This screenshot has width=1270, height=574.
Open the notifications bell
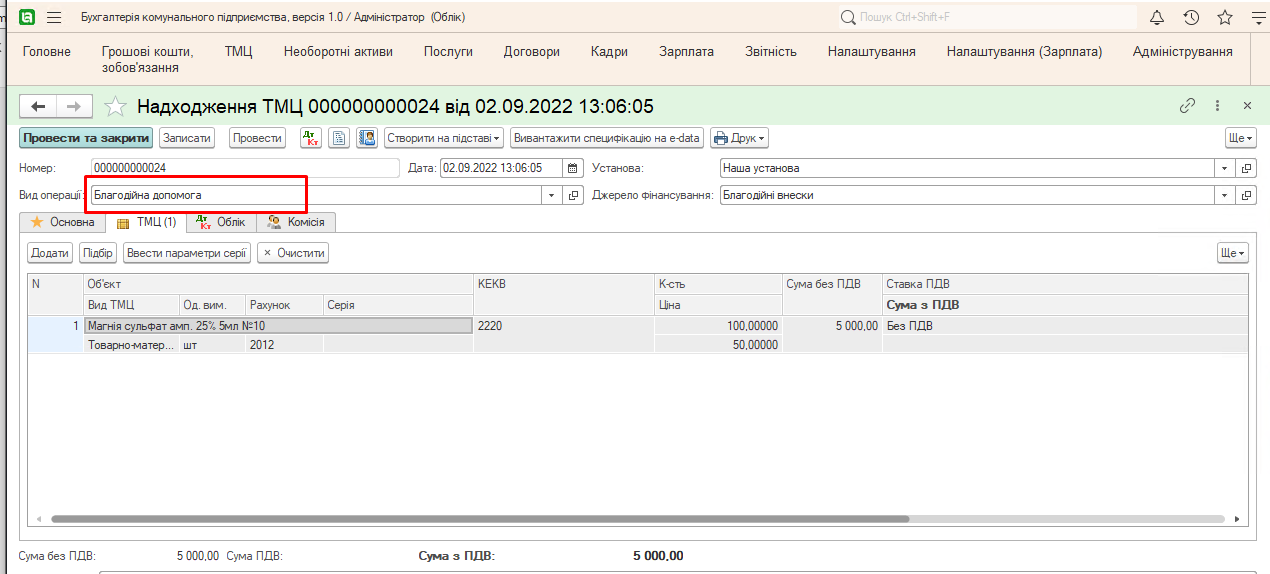pyautogui.click(x=1157, y=17)
